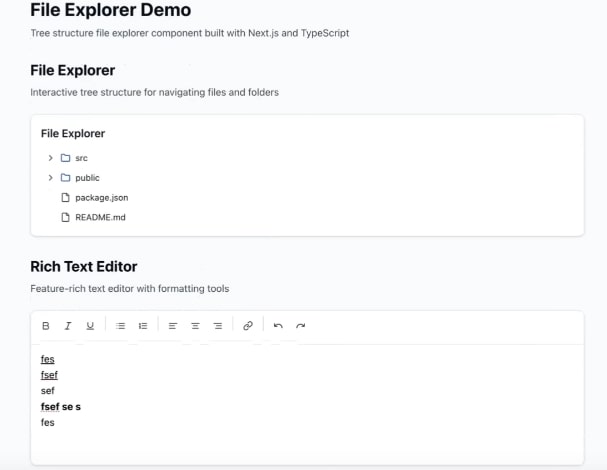
Task: Select the src folder in the tree
Action: click(x=82, y=158)
